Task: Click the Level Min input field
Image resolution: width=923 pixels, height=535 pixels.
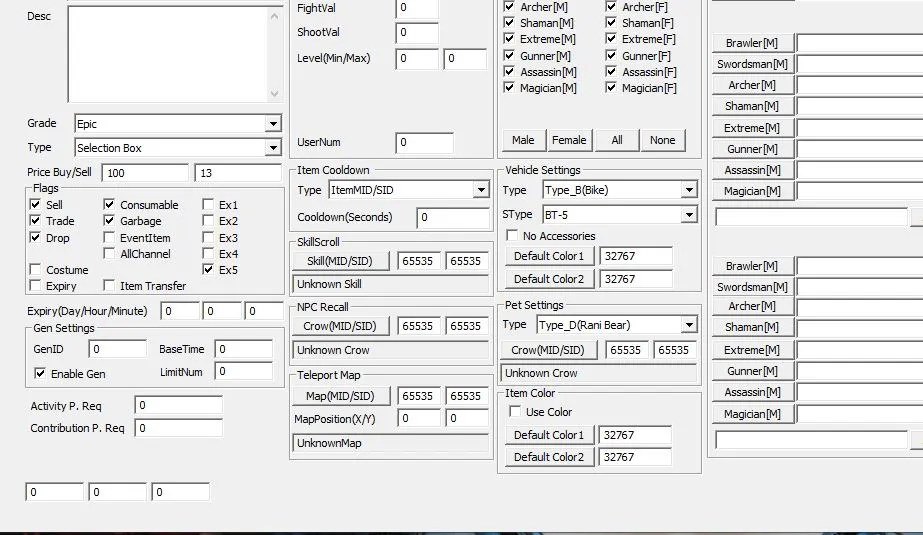Action: pyautogui.click(x=417, y=58)
